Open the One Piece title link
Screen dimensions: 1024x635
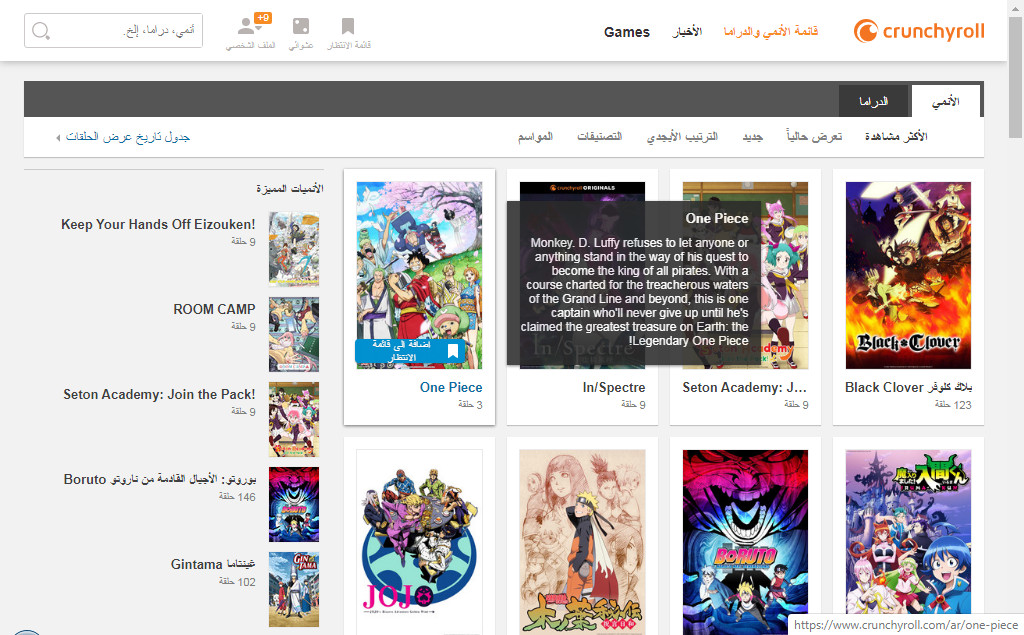(x=451, y=387)
